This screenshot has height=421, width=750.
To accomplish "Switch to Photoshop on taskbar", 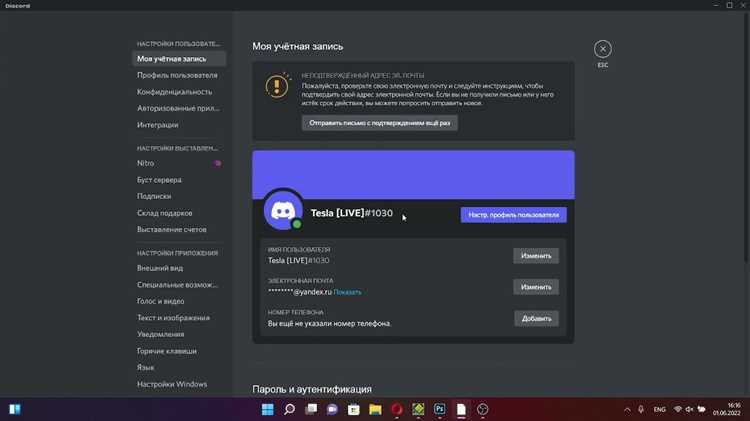I will tap(440, 409).
